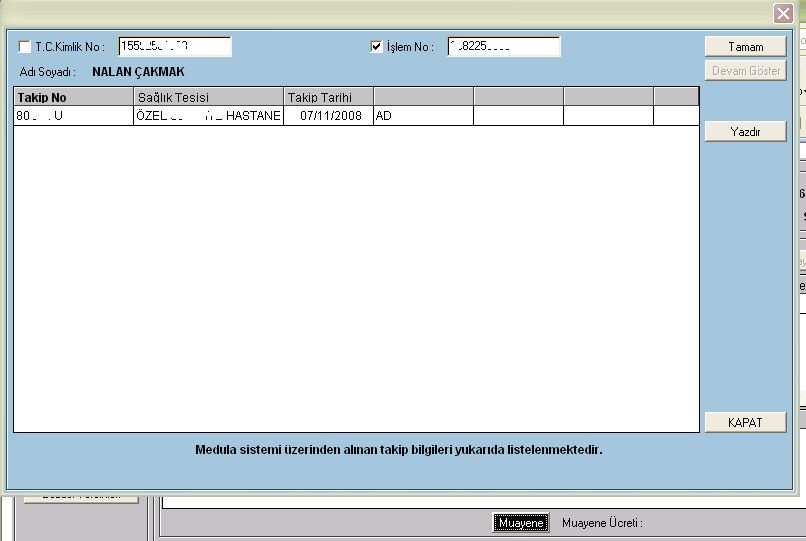Screen dimensions: 806x541
Task: Sort by the Takip No column header
Action: [x=73, y=97]
